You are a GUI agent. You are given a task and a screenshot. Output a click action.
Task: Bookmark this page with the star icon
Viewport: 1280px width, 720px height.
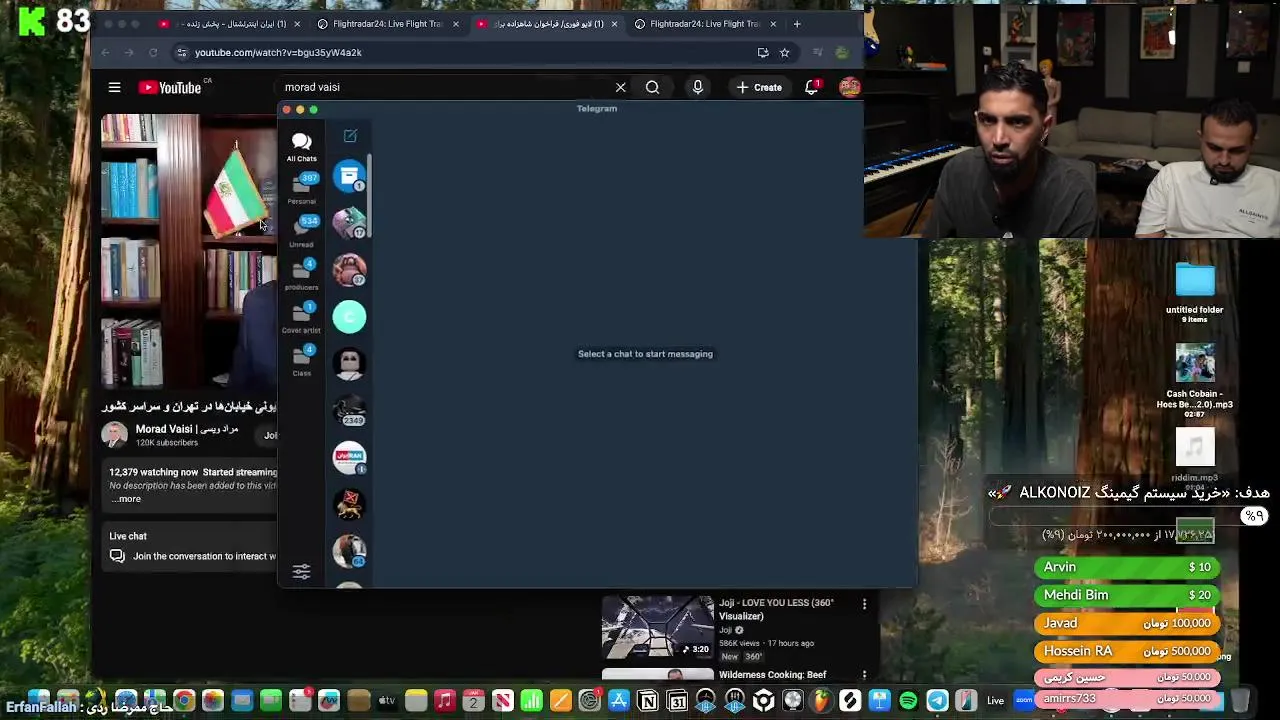pos(784,52)
